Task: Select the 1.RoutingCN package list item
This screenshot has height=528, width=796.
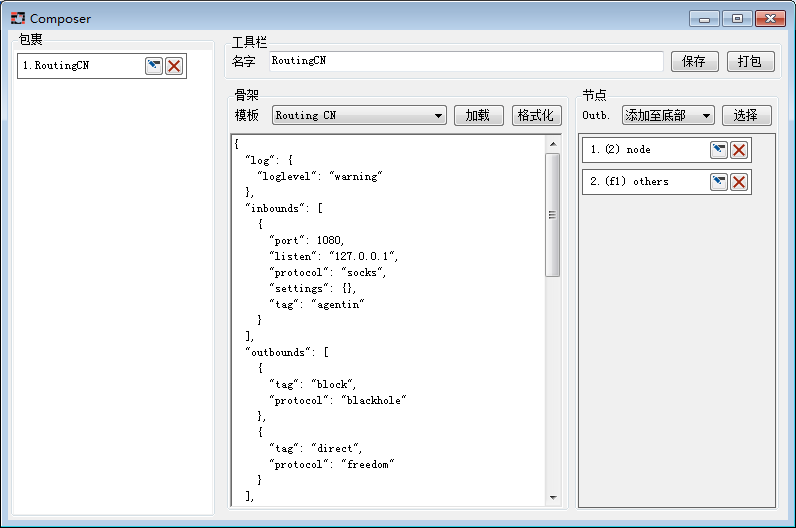Action: tap(80, 66)
